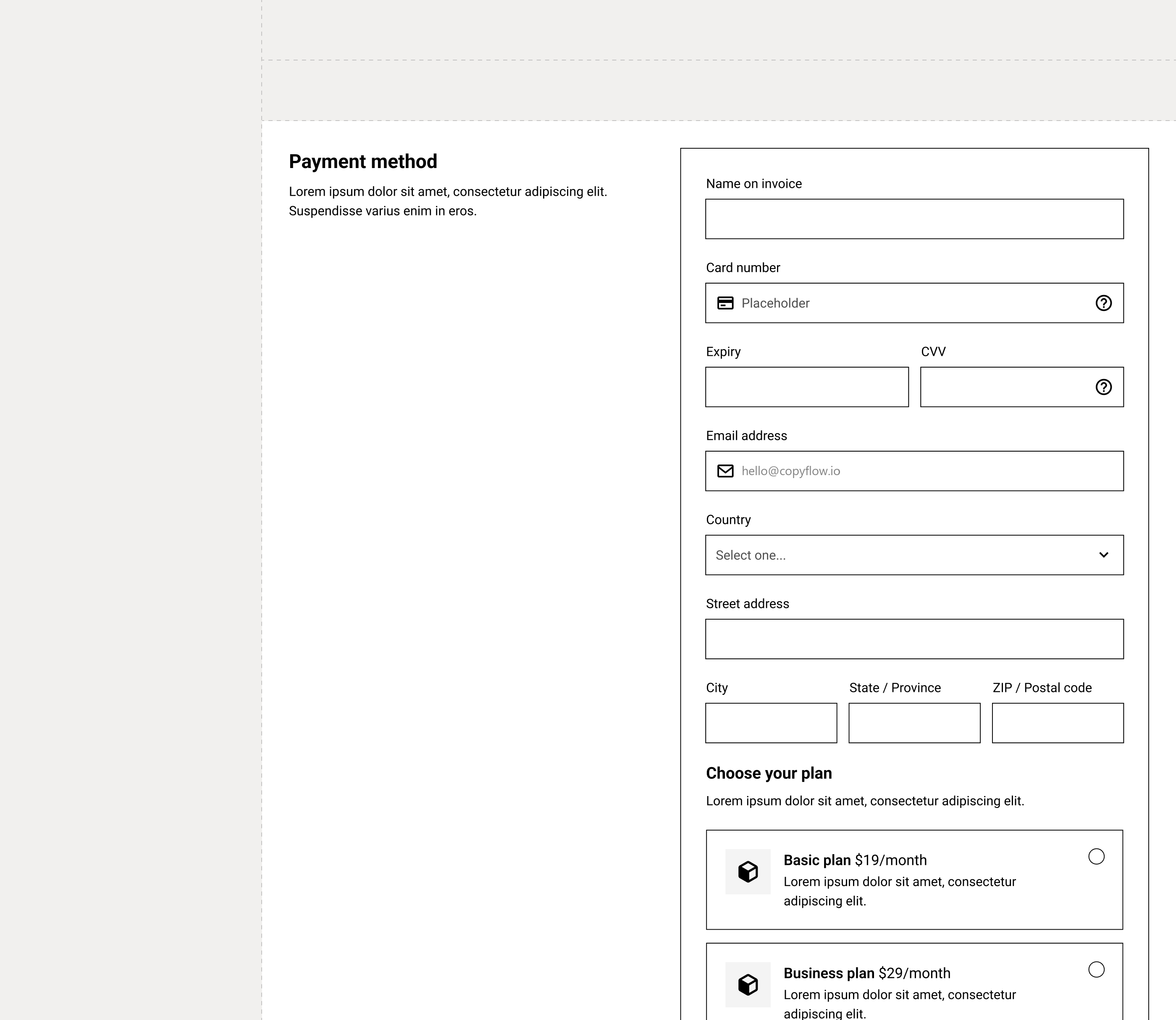Click the Business plan box icon
The image size is (1176, 1020).
748,984
